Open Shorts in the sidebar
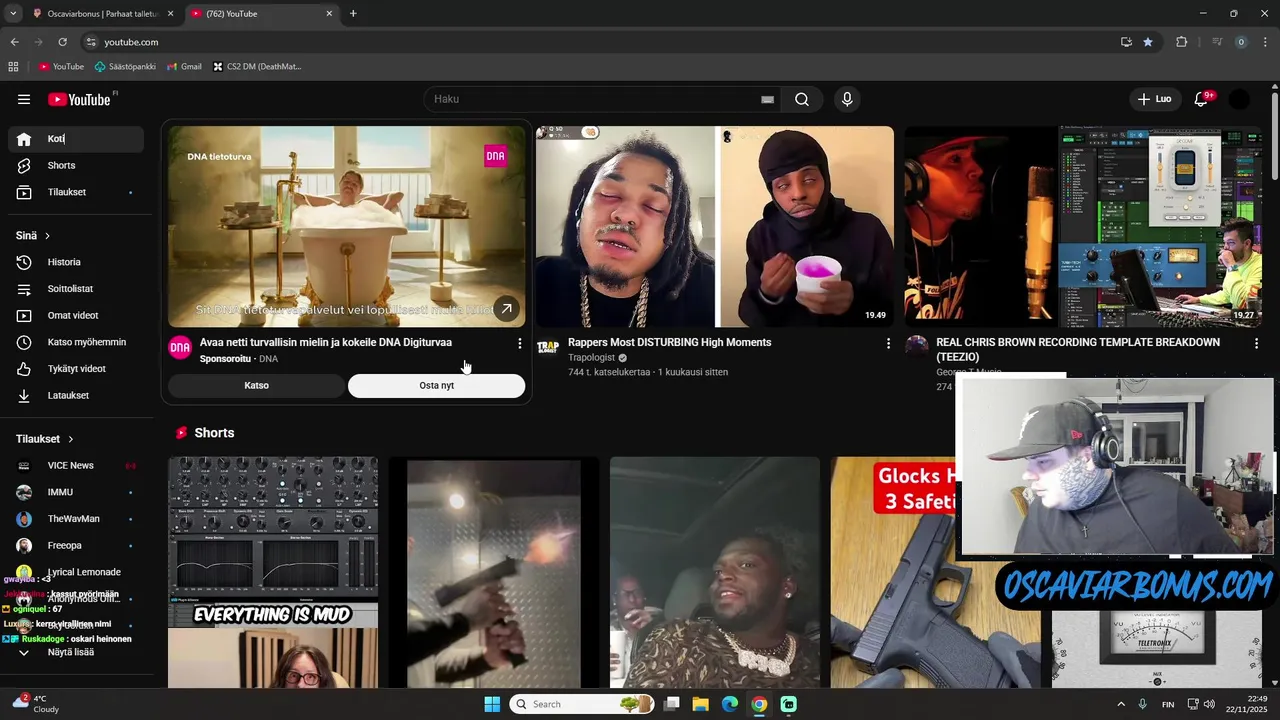 [x=76, y=165]
